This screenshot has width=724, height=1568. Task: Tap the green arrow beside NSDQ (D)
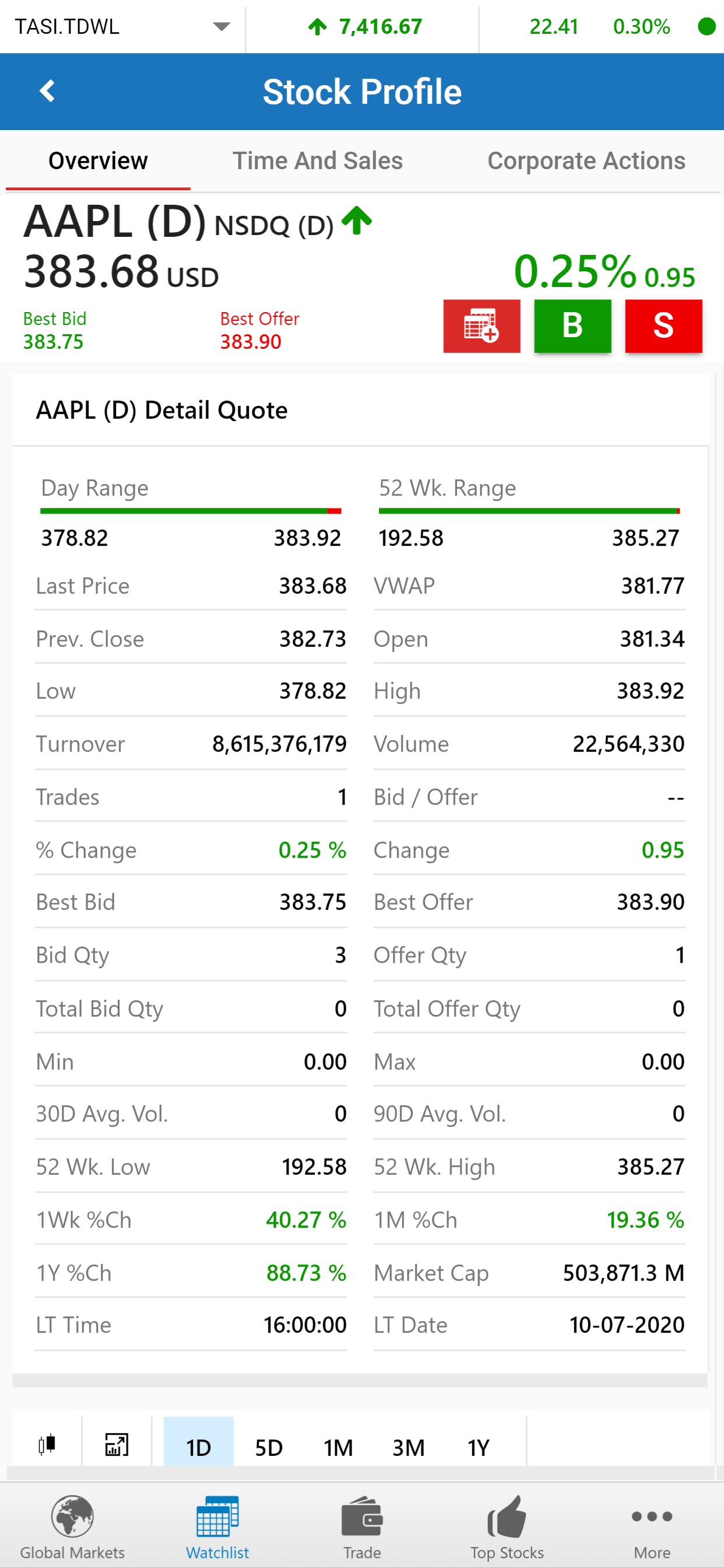357,220
